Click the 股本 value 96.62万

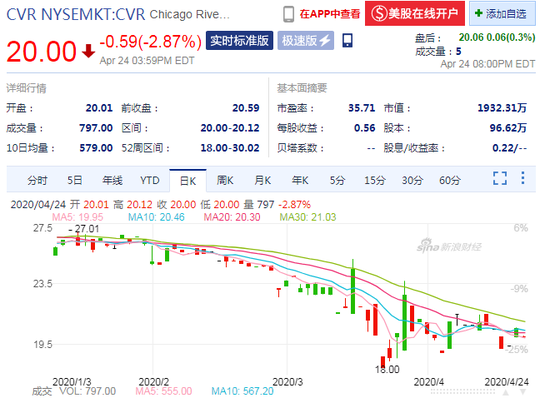pos(508,128)
